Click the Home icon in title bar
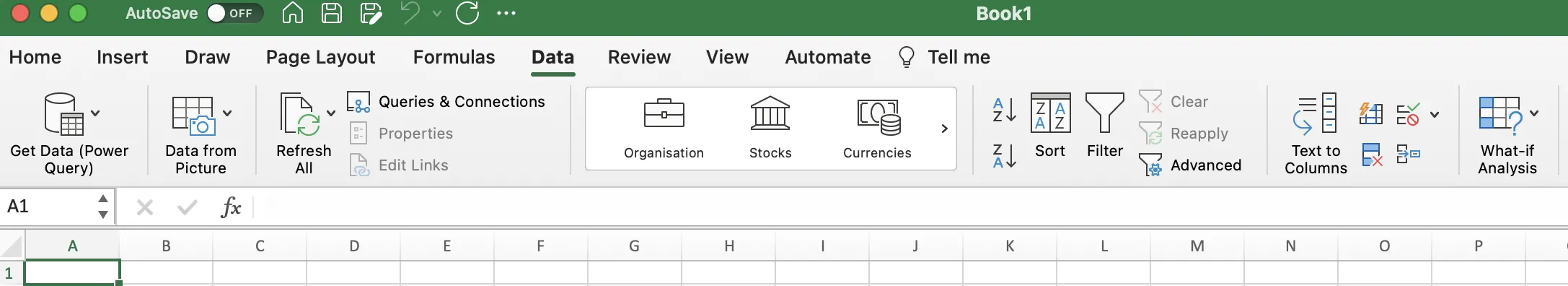This screenshot has width=1568, height=286. pos(292,13)
